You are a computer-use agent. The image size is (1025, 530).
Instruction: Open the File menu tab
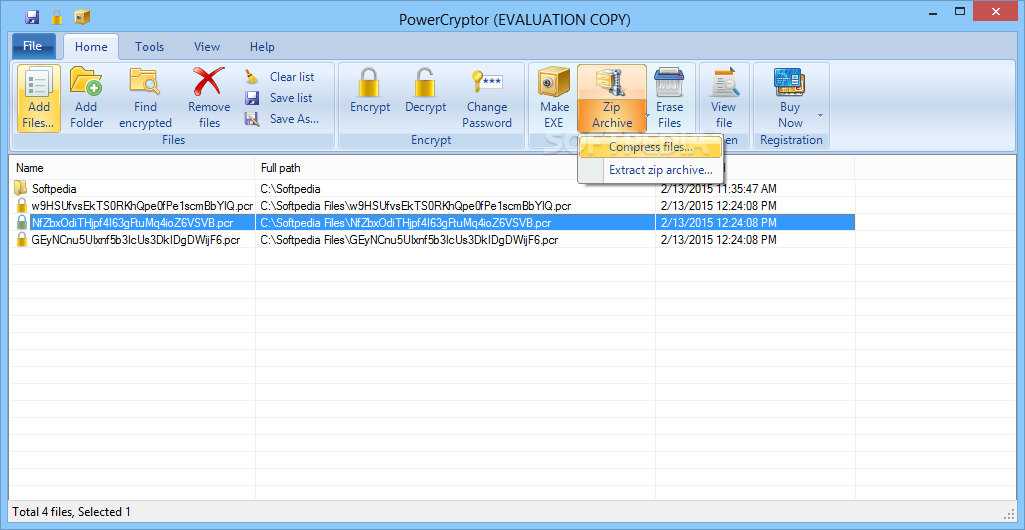pos(33,46)
